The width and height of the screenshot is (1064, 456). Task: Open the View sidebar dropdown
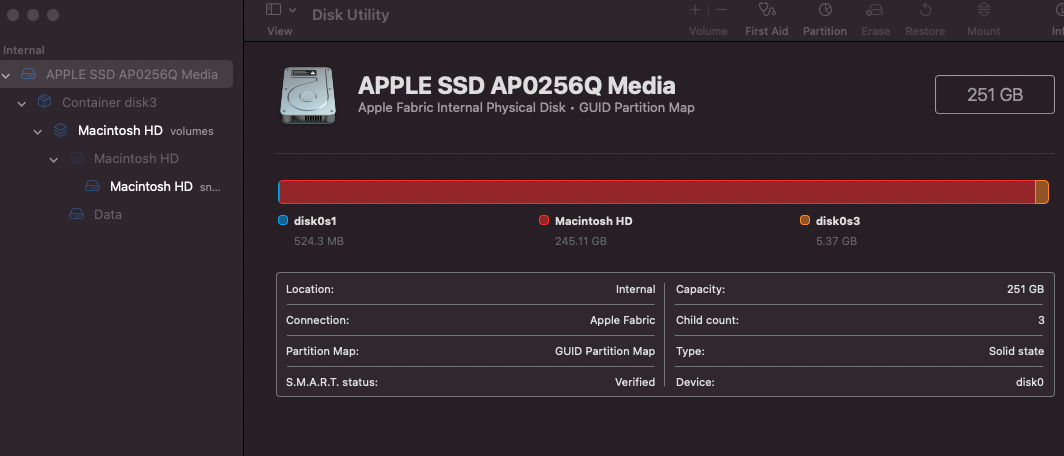pos(281,10)
